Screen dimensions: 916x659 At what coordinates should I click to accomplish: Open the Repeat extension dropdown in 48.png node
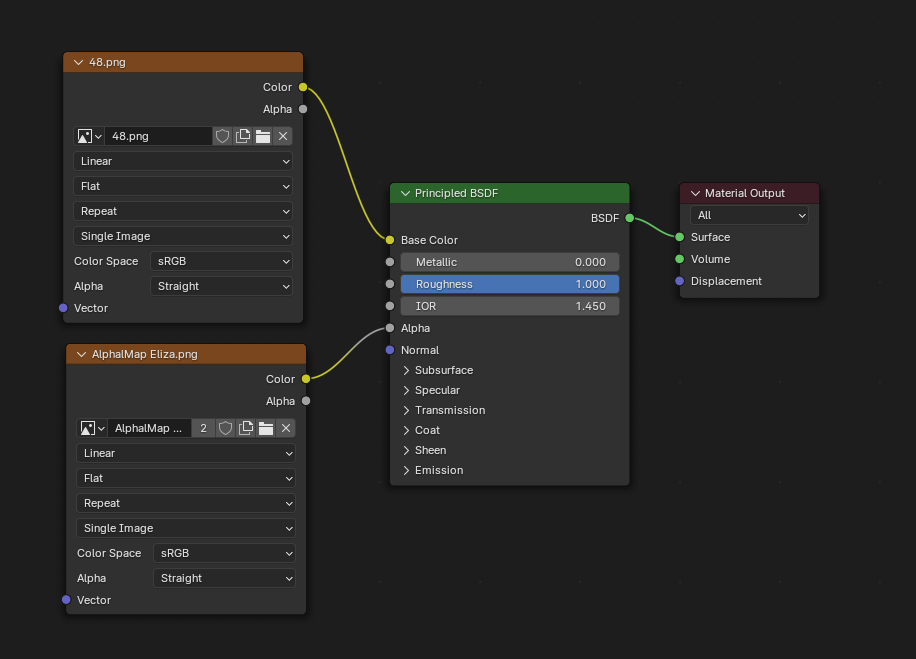(183, 211)
